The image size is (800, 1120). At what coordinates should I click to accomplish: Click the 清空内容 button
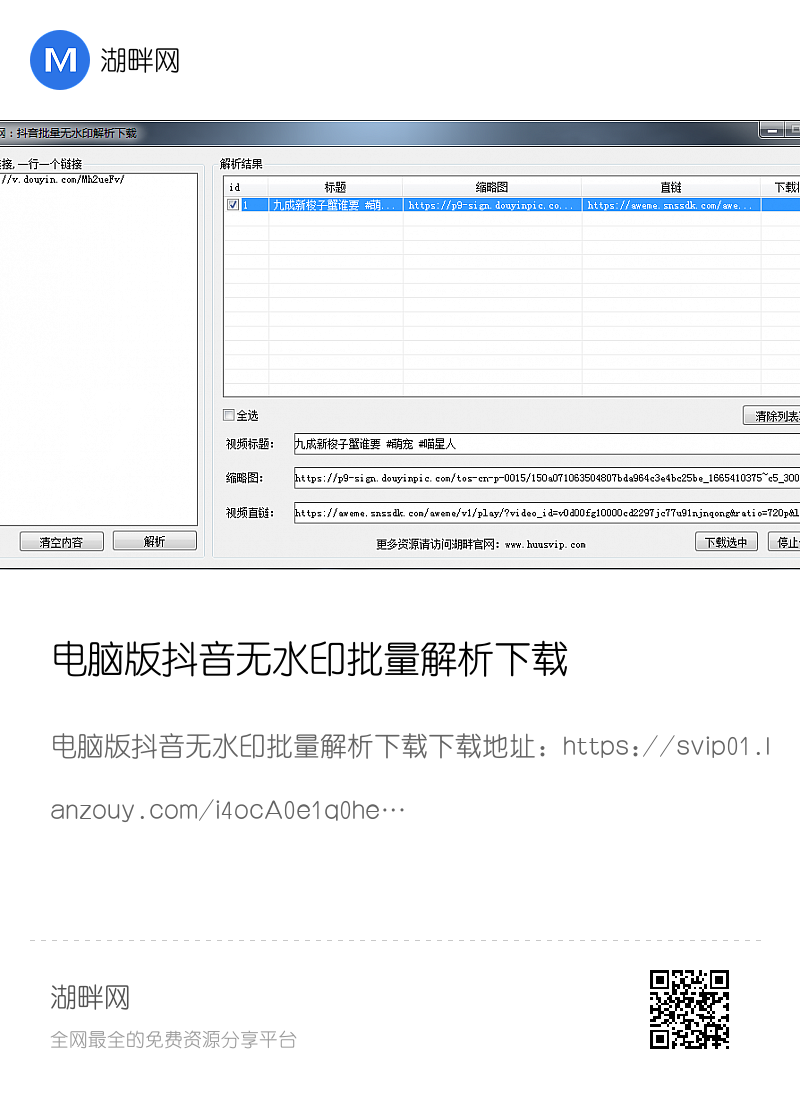point(61,541)
